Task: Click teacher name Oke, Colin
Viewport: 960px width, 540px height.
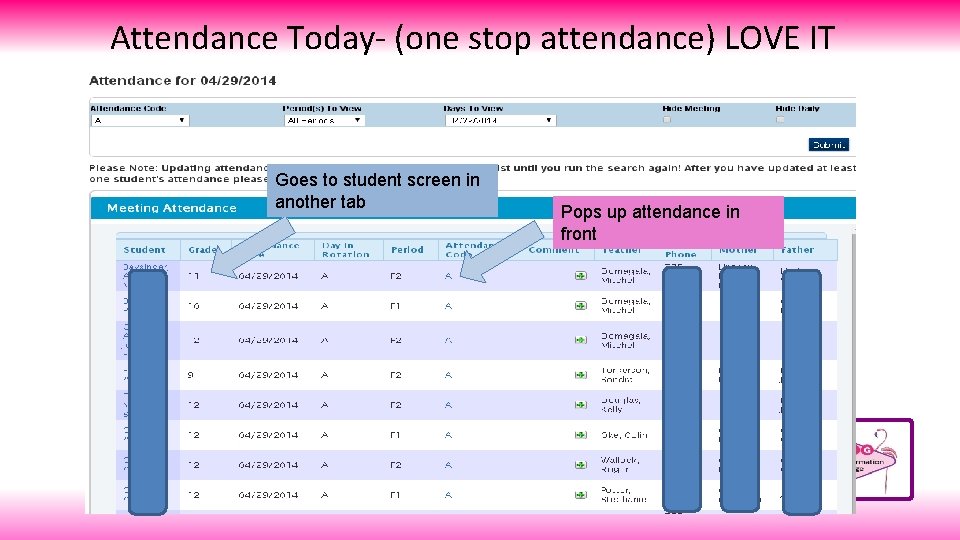Action: click(x=624, y=435)
